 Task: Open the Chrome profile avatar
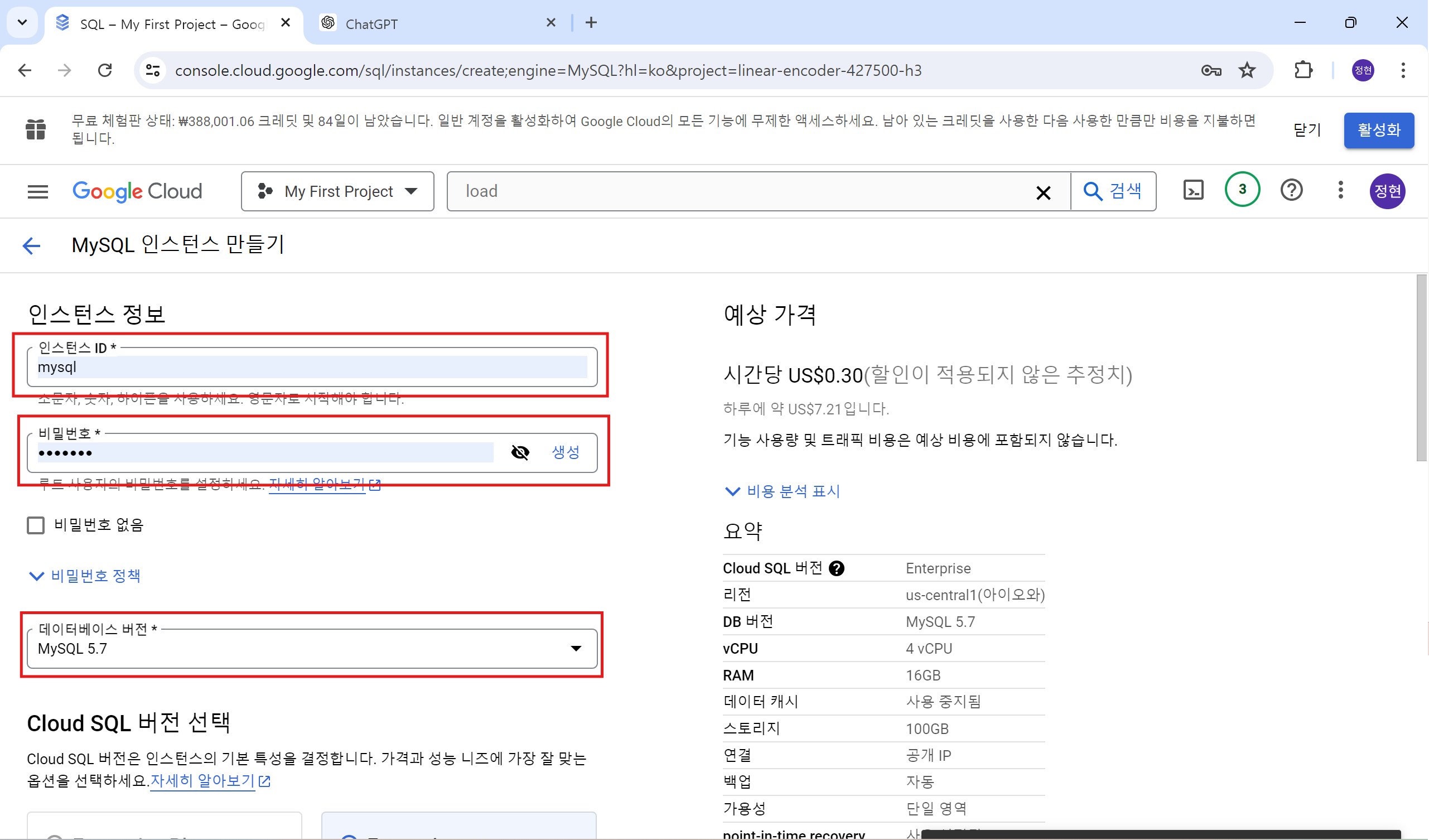pyautogui.click(x=1363, y=70)
